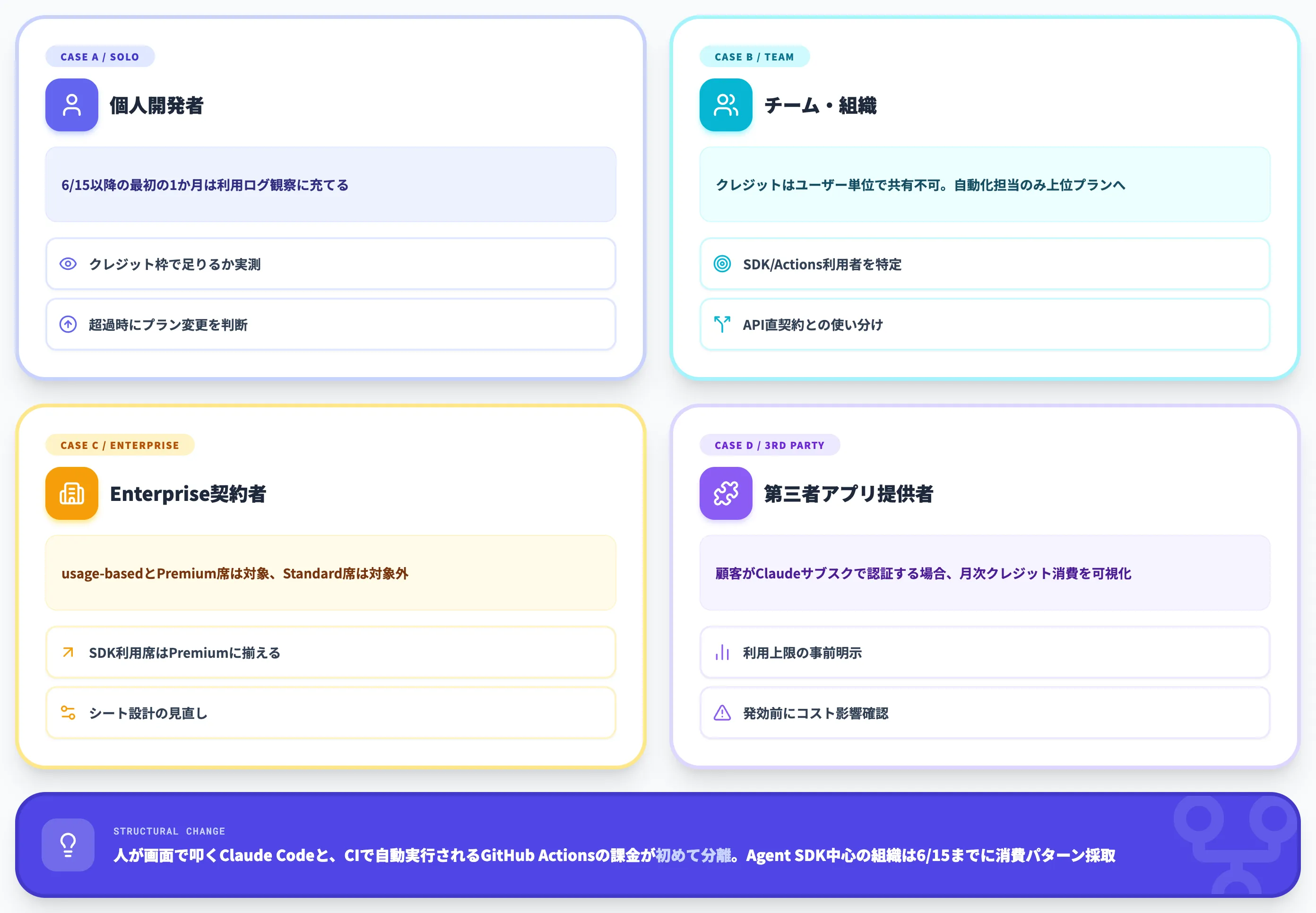
Task: Click the 利用上限の事前明示 text
Action: [802, 653]
